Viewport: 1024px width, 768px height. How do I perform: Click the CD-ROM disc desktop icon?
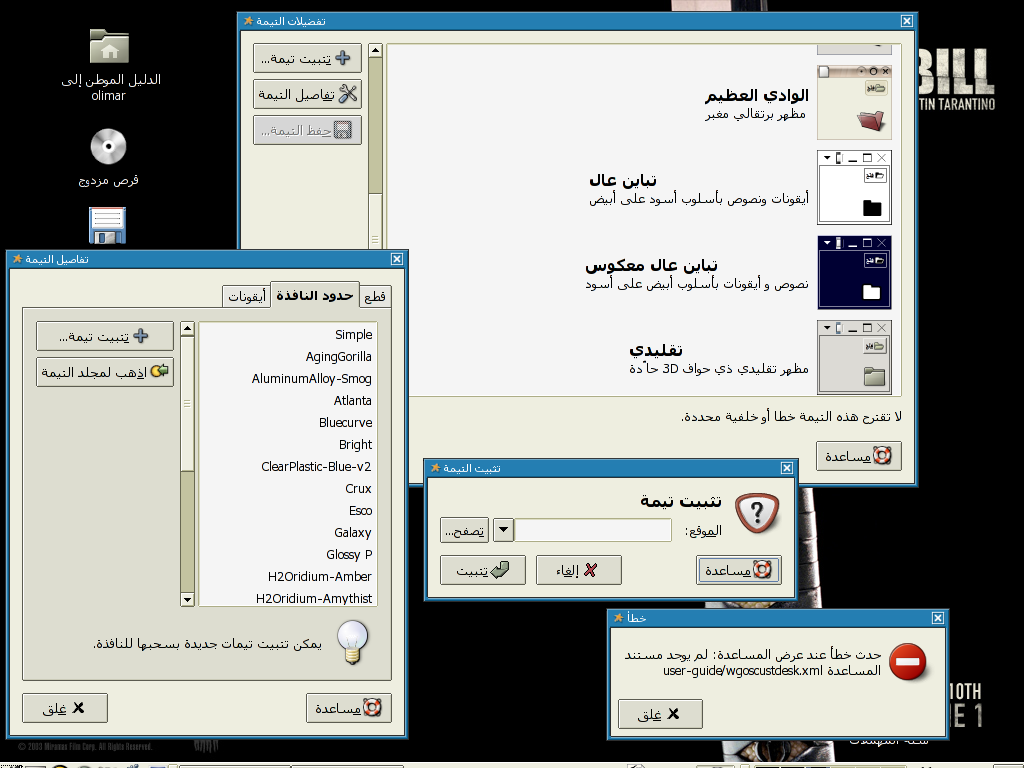point(108,146)
